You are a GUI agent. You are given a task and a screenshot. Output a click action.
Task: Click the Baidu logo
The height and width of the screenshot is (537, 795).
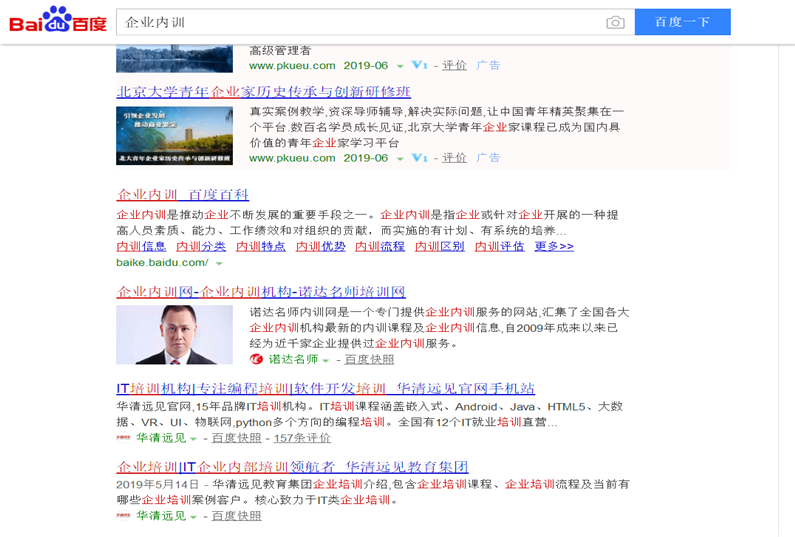tap(58, 20)
